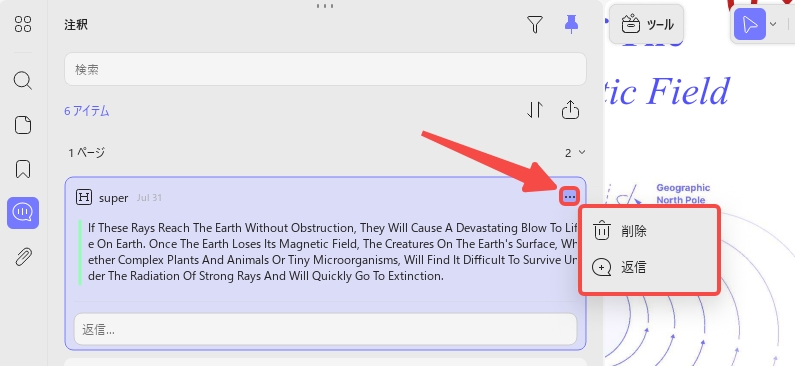This screenshot has width=795, height=366.
Task: Click the export share icon
Action: (x=570, y=109)
